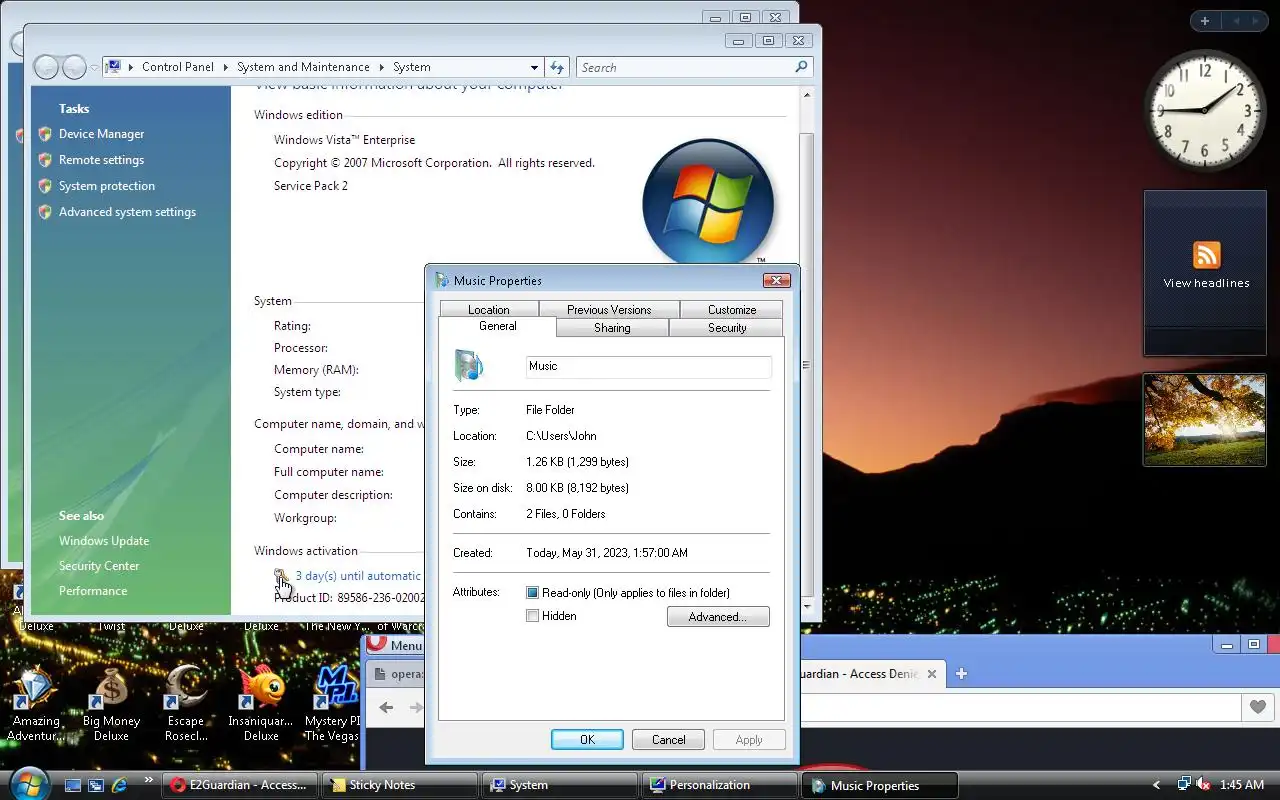Click the Forward arrow in System window

(74, 67)
